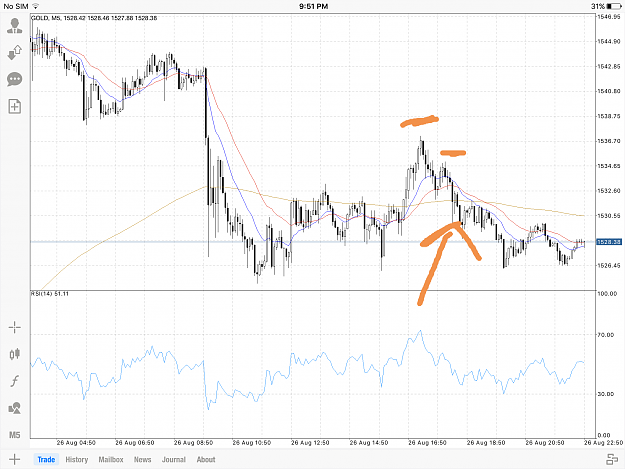Select the 26 Aug 08:50 time label
The width and height of the screenshot is (625, 469).
tap(193, 443)
